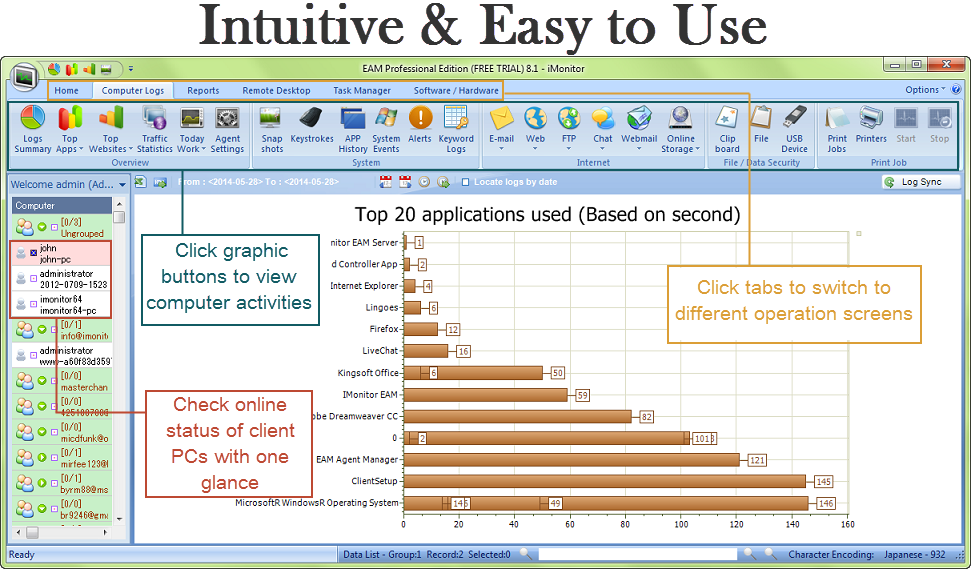Viewport: 971px width, 569px height.
Task: Click the blue help question-mark icon
Action: (x=956, y=89)
